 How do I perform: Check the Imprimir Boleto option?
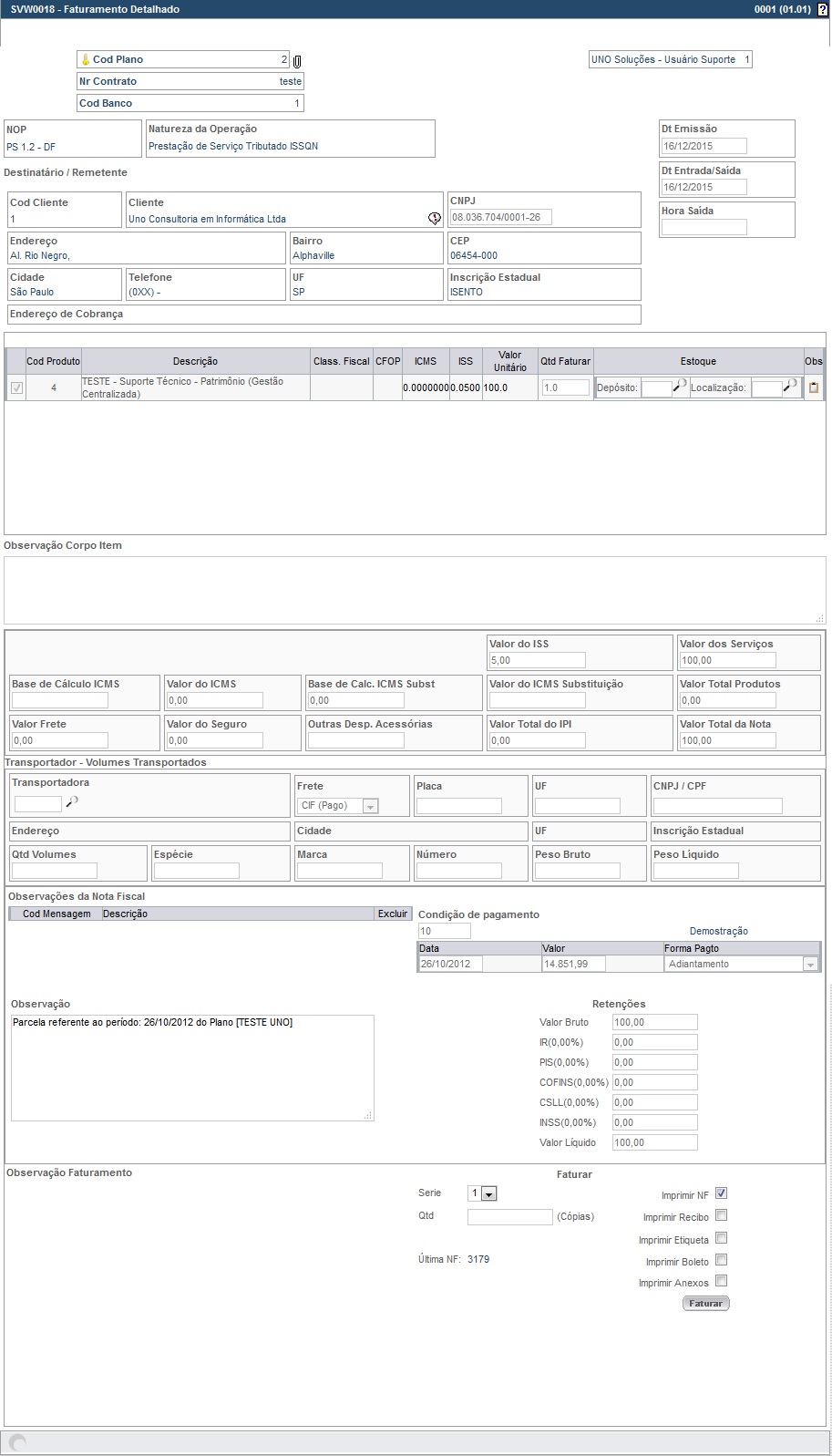721,1260
